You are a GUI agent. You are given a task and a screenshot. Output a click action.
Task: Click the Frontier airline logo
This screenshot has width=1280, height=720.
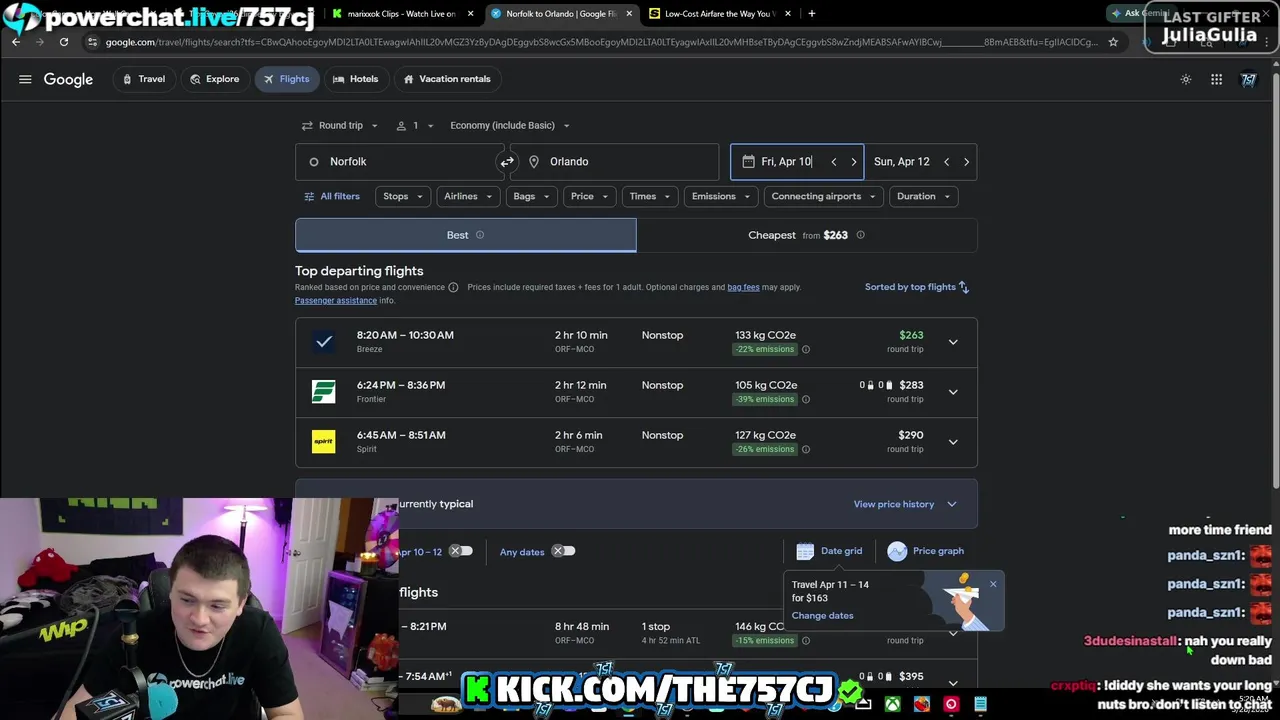(x=324, y=391)
